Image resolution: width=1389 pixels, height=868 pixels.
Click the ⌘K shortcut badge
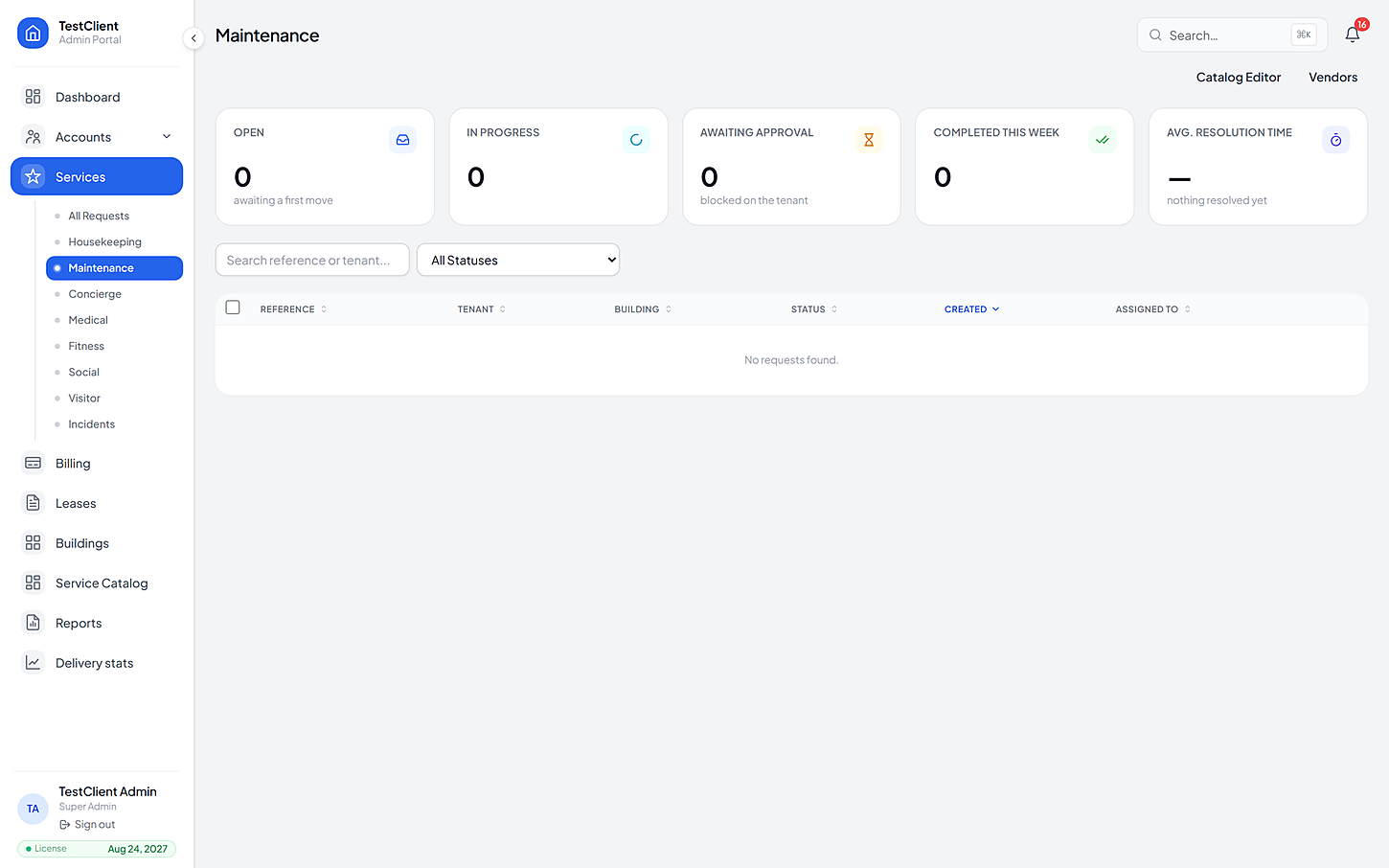[x=1304, y=35]
